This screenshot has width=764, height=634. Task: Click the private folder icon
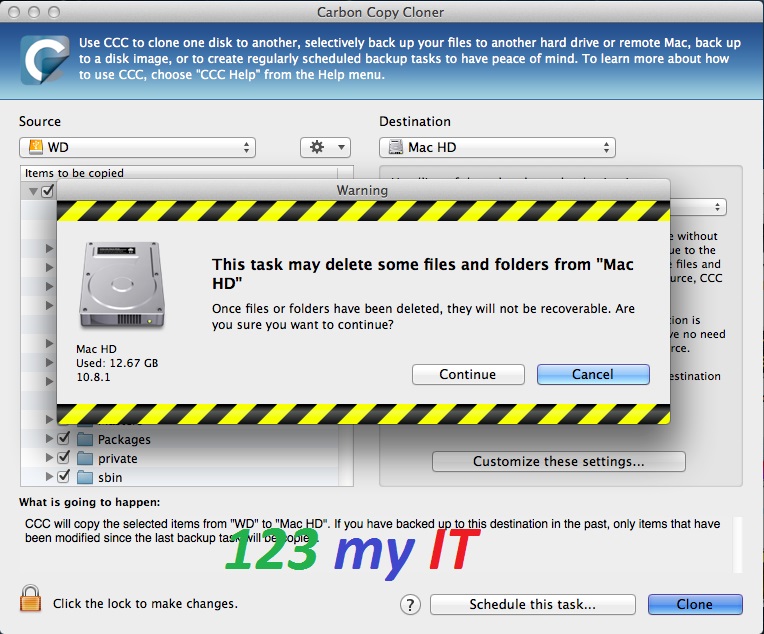pyautogui.click(x=85, y=458)
